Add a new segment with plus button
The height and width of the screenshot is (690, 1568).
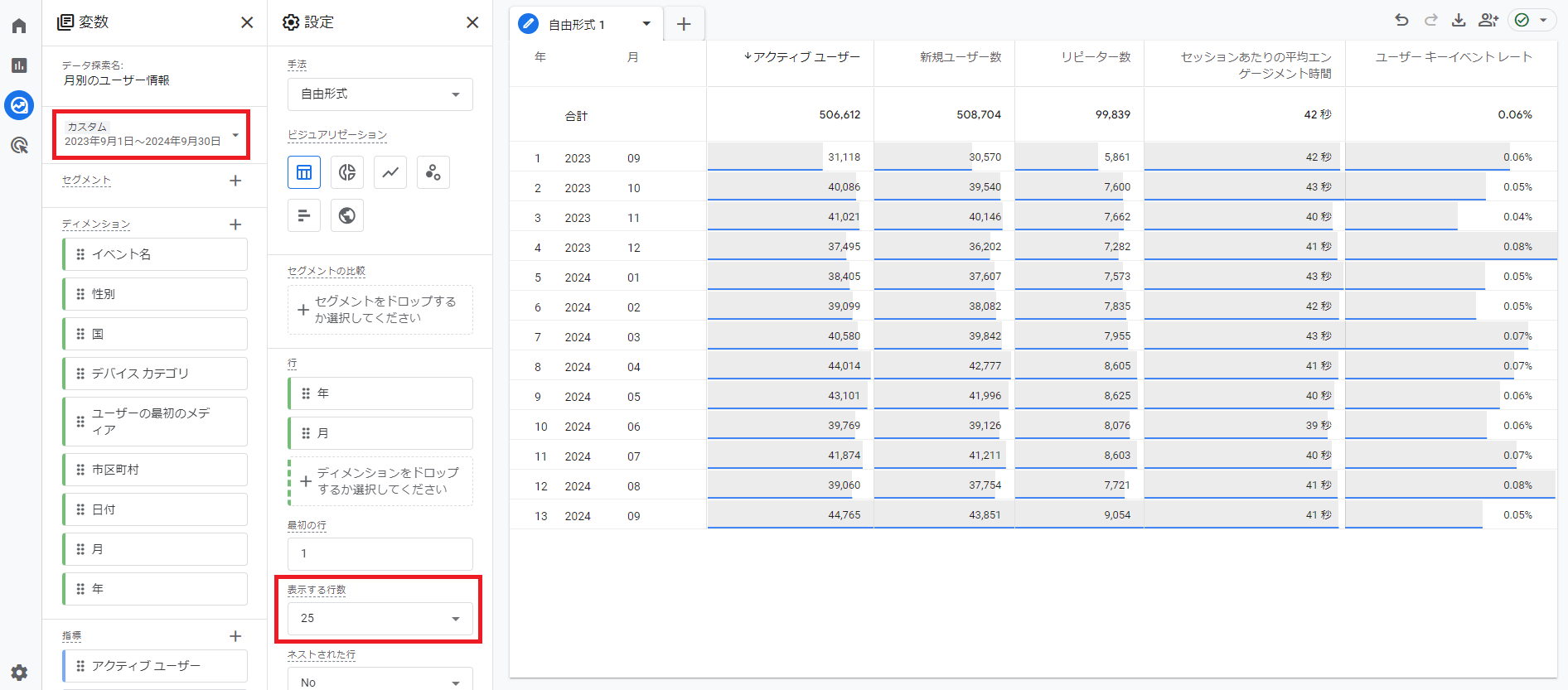coord(235,181)
